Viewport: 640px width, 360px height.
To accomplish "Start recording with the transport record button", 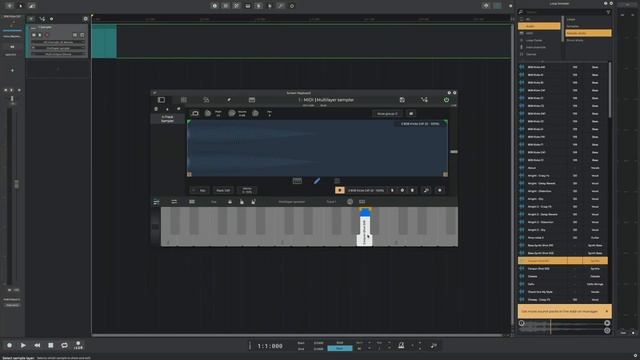I will tap(9, 345).
